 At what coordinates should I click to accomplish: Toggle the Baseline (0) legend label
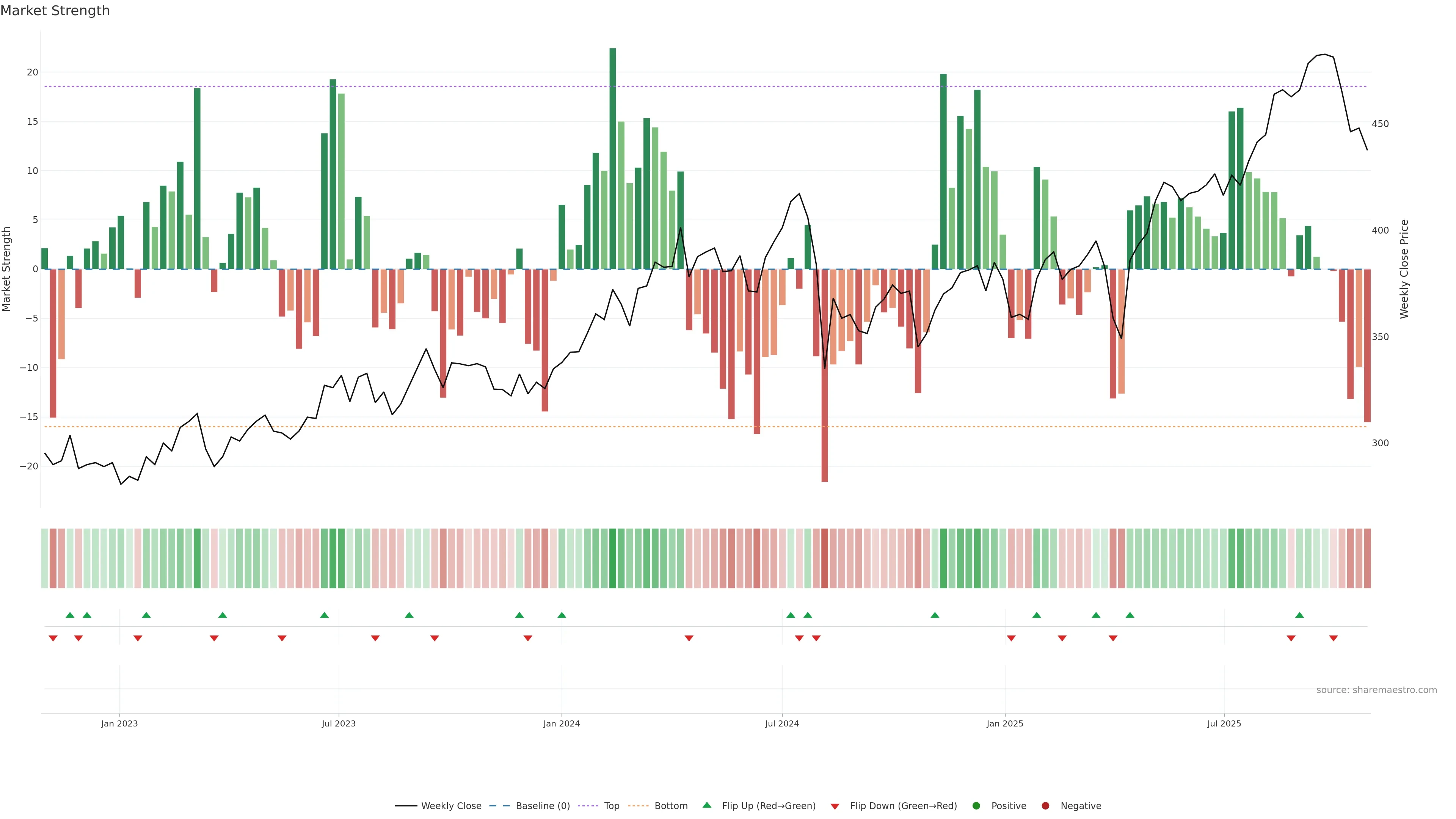coord(543,805)
